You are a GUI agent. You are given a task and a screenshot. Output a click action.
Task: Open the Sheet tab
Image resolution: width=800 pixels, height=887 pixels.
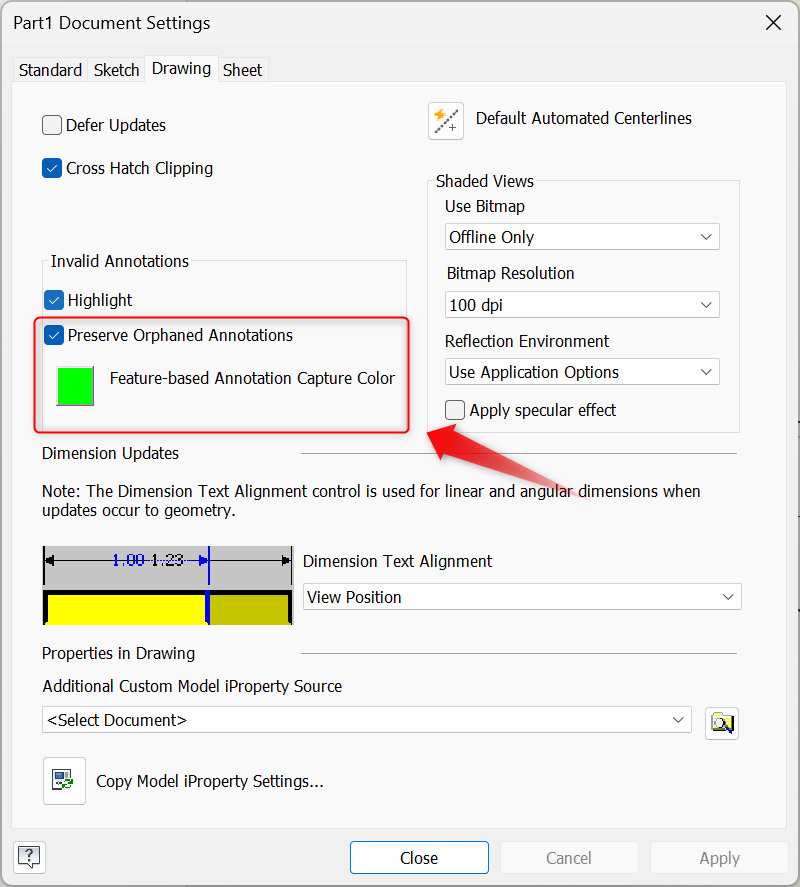(x=243, y=70)
